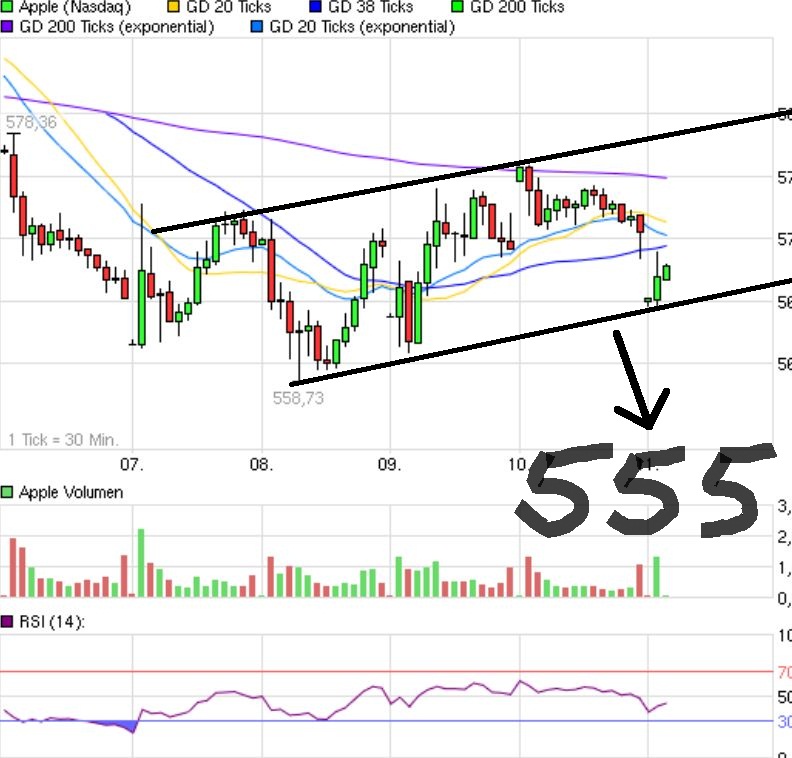Click the 'GD 20 Ticks (exponential)' legend label
Image resolution: width=792 pixels, height=758 pixels.
[x=362, y=27]
